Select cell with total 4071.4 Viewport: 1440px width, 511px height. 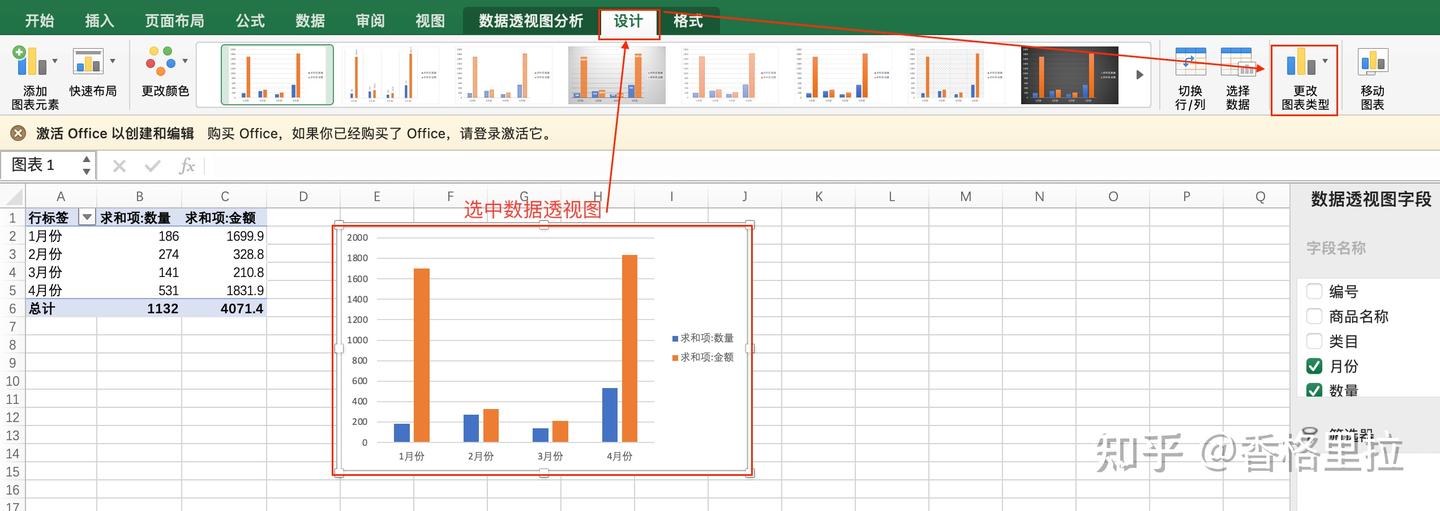coord(224,309)
